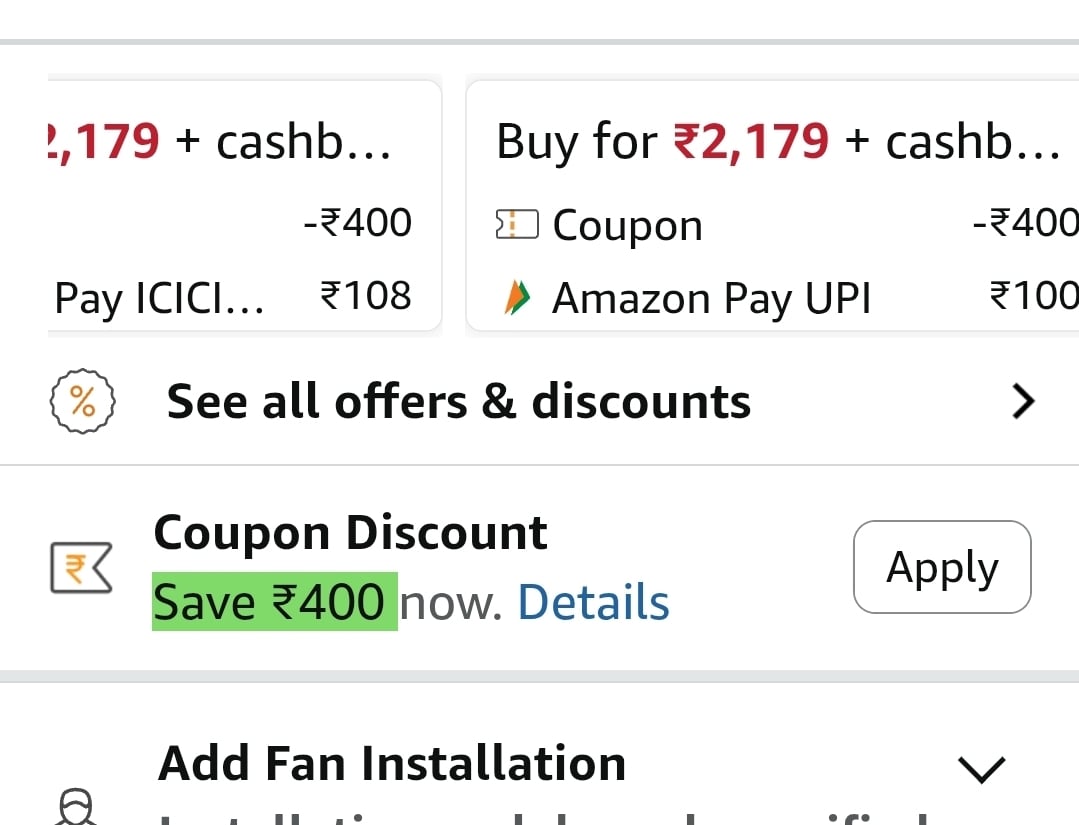This screenshot has width=1079, height=825.
Task: Apply the ₹400 coupon discount
Action: click(941, 567)
